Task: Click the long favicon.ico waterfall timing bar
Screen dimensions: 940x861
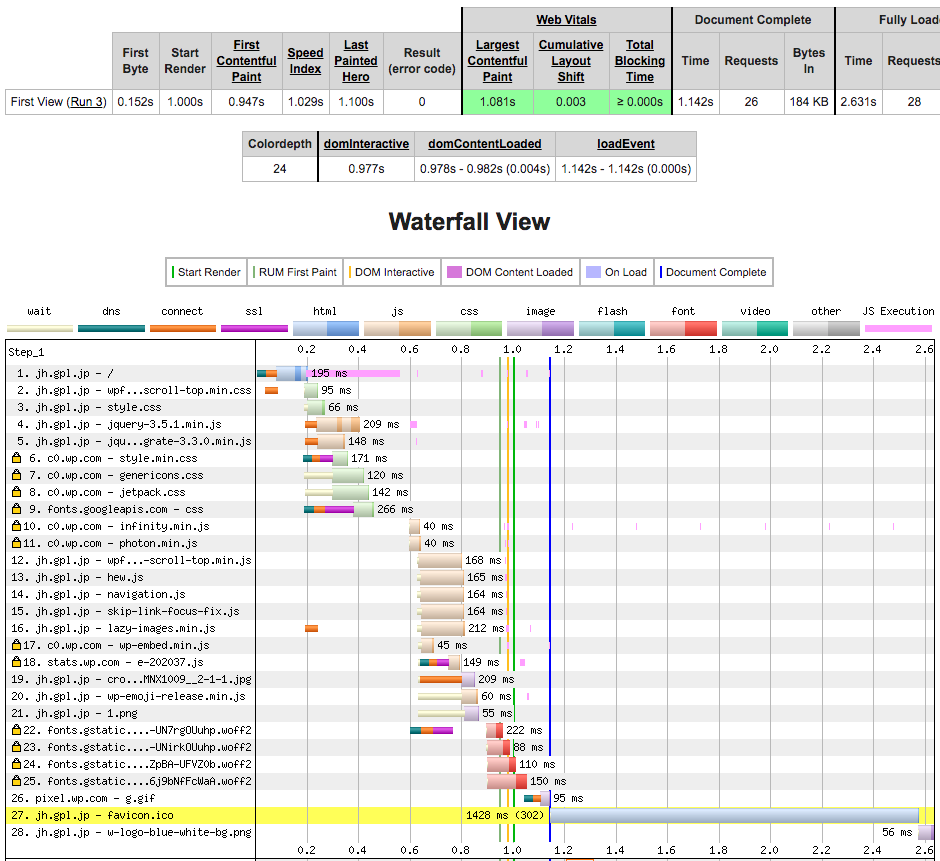Action: pos(733,816)
